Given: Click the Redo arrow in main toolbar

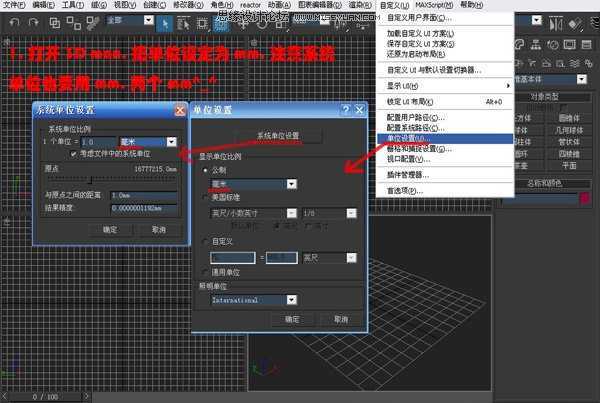Looking at the screenshot, I should click(x=34, y=23).
